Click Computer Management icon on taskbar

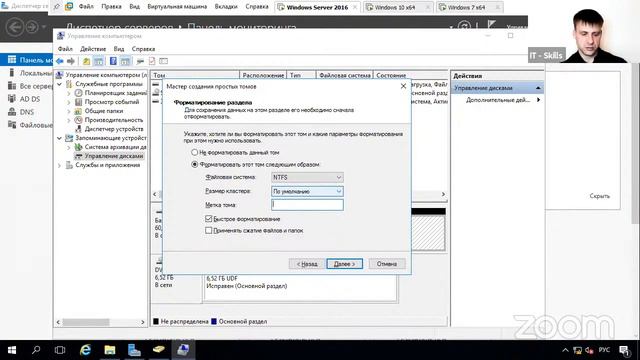183,350
